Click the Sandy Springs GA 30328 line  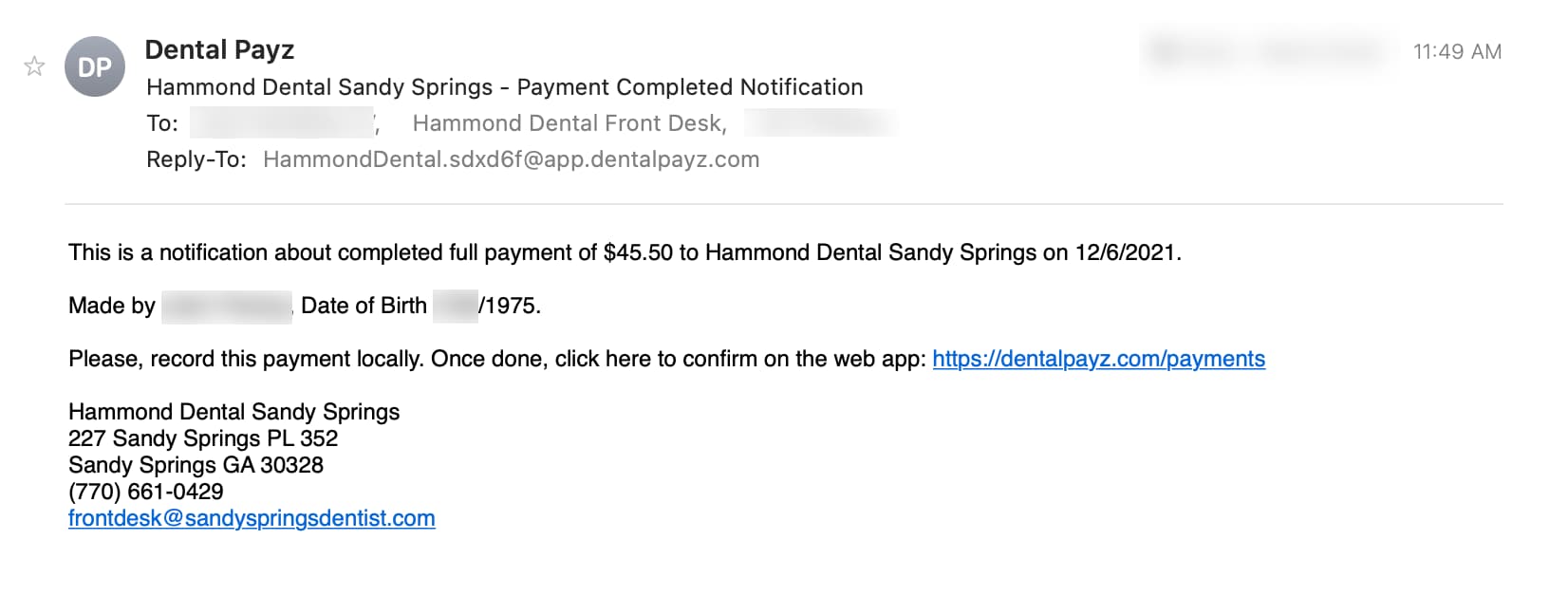point(196,465)
